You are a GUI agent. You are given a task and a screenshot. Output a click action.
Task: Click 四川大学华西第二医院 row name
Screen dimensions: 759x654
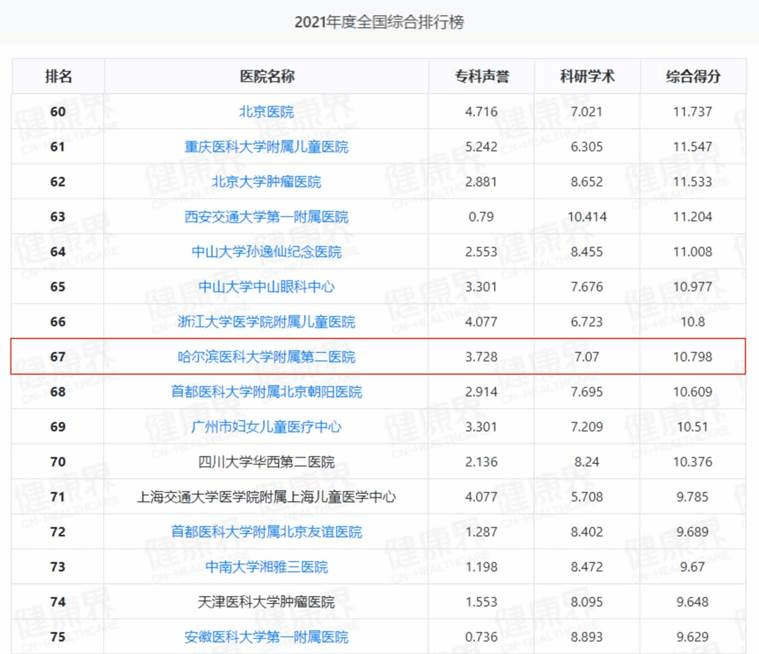266,461
